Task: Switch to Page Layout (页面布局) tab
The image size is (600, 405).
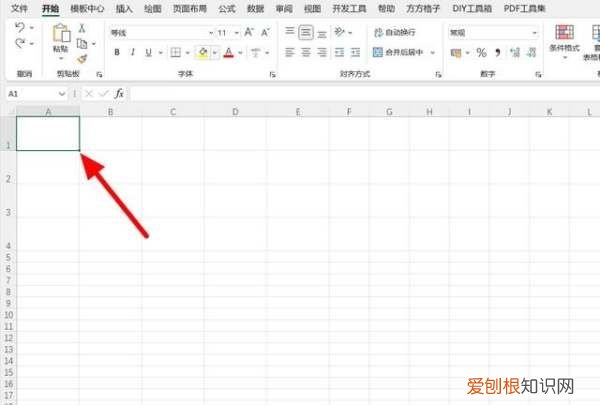Action: 190,8
